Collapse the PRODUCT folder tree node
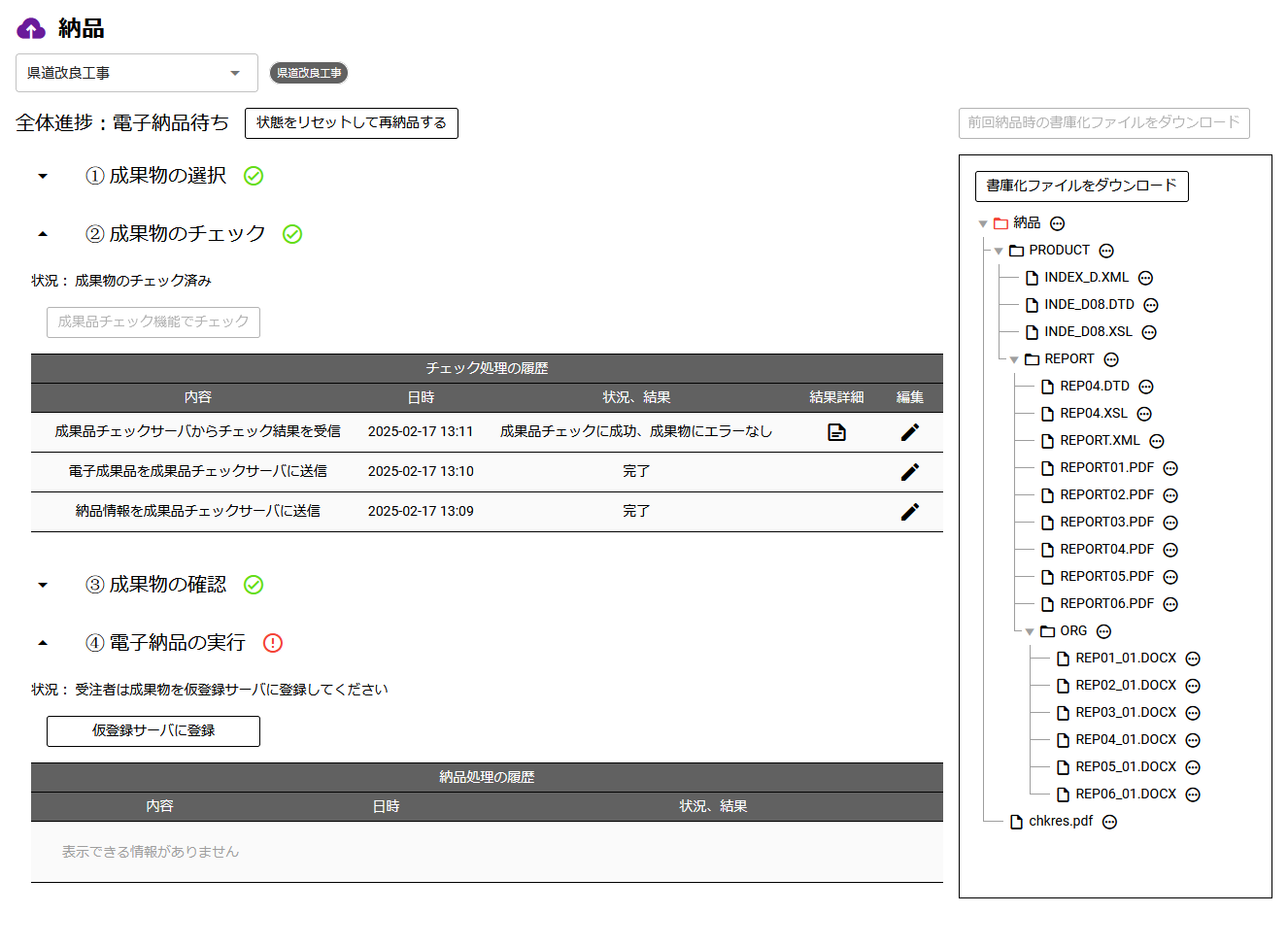Viewport: 1288px width, 947px height. (999, 251)
